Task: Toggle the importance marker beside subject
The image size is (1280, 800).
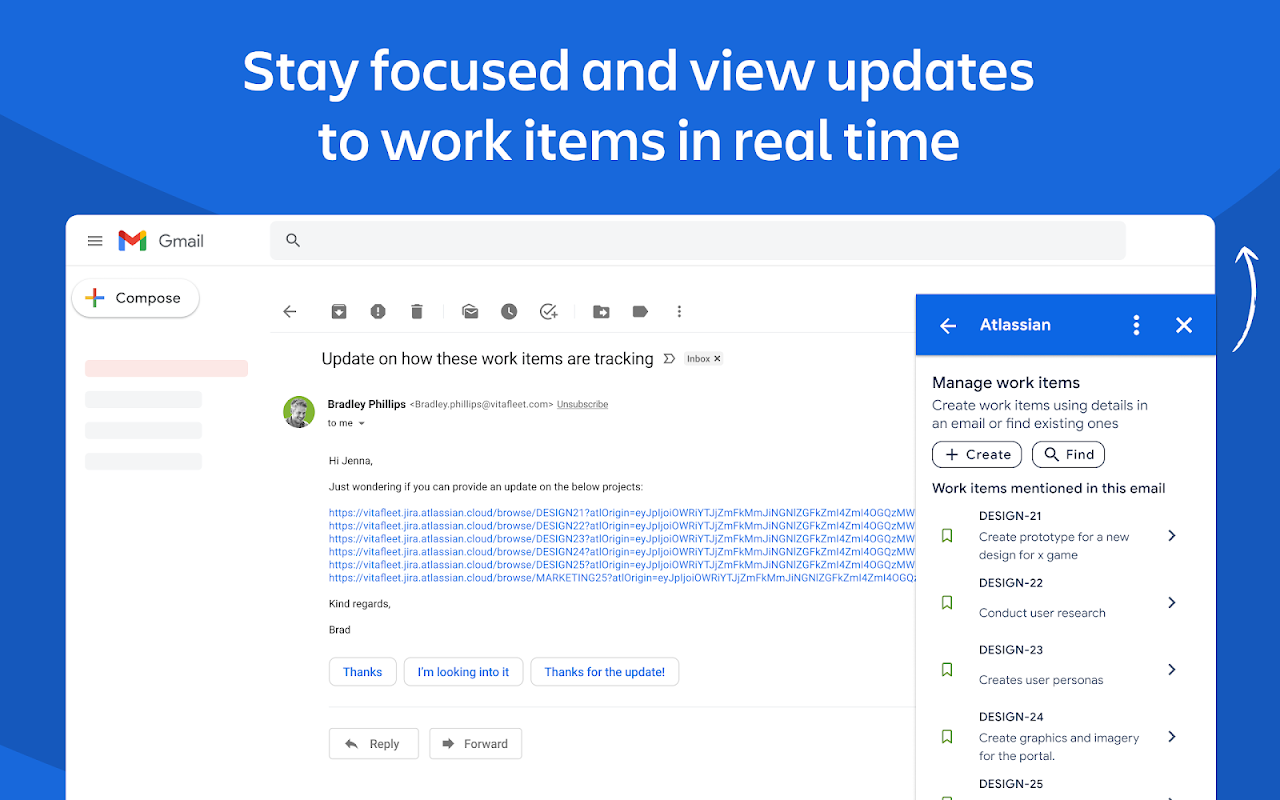Action: coord(670,359)
